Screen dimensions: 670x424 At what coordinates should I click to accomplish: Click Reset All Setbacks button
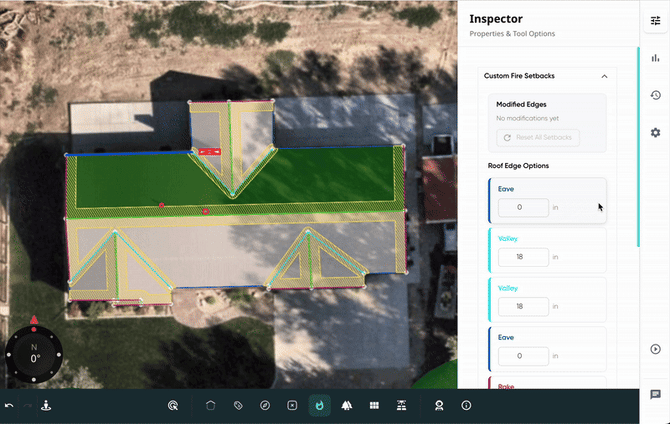[538, 137]
